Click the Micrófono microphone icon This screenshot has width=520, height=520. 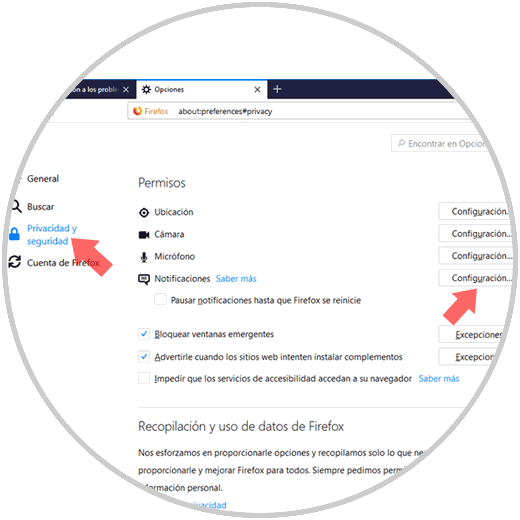point(144,257)
